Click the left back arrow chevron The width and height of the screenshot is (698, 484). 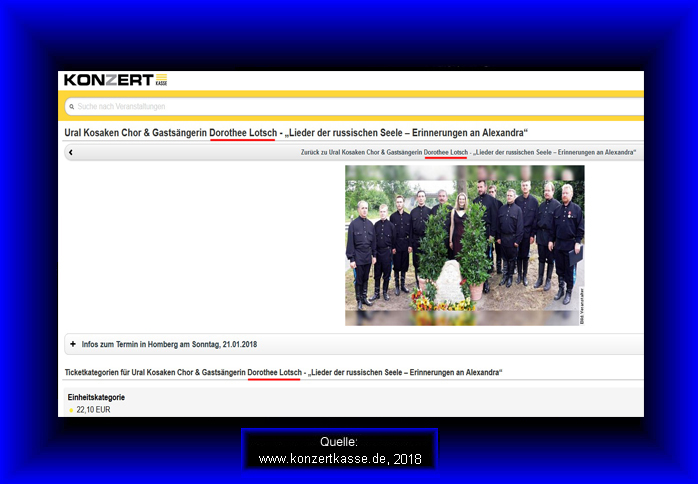click(x=71, y=153)
